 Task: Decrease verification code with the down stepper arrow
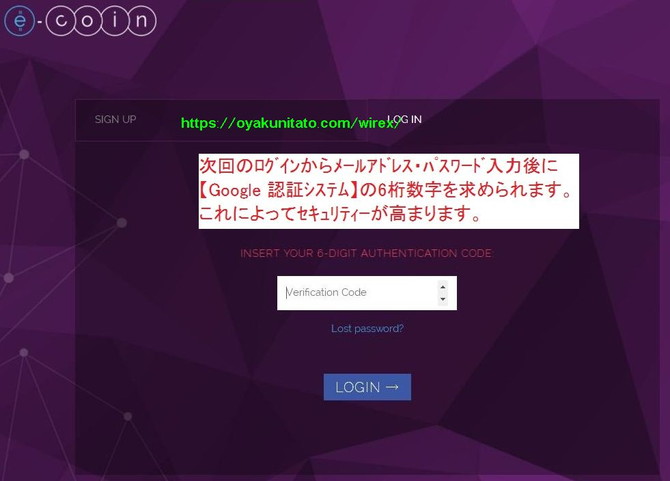(x=443, y=299)
